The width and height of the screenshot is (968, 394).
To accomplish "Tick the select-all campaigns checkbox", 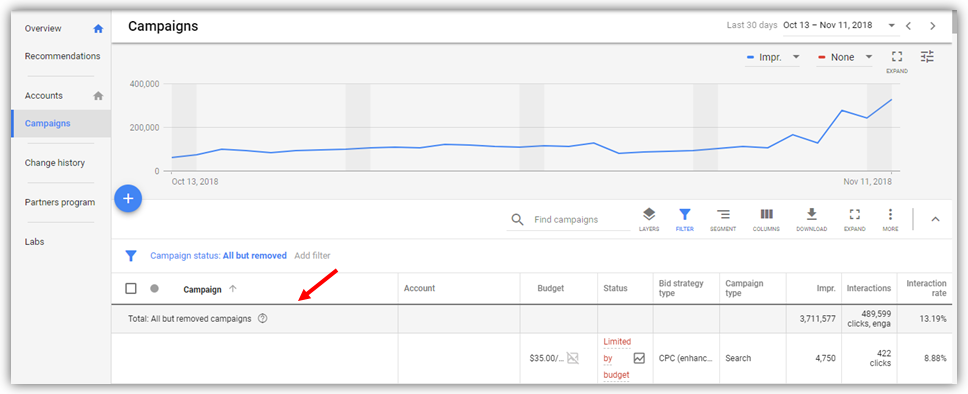I will [131, 288].
